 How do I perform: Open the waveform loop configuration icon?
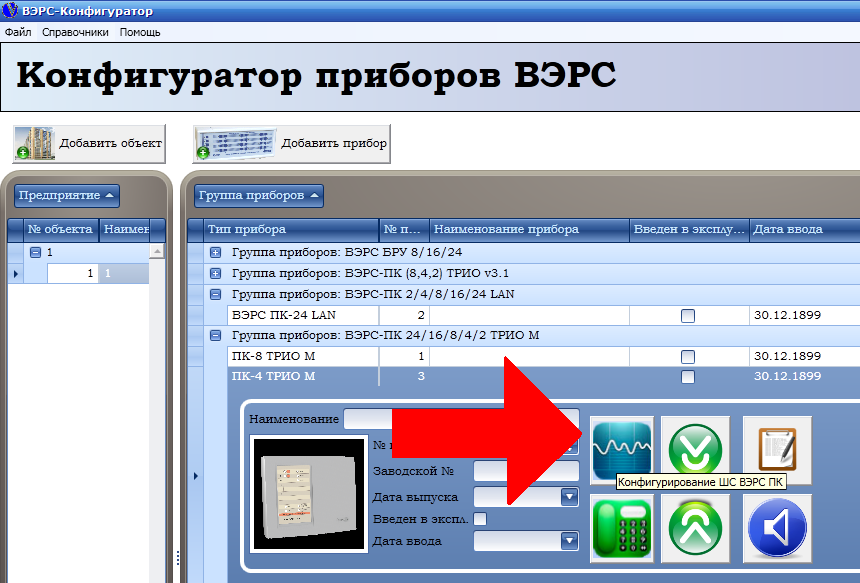pos(621,448)
